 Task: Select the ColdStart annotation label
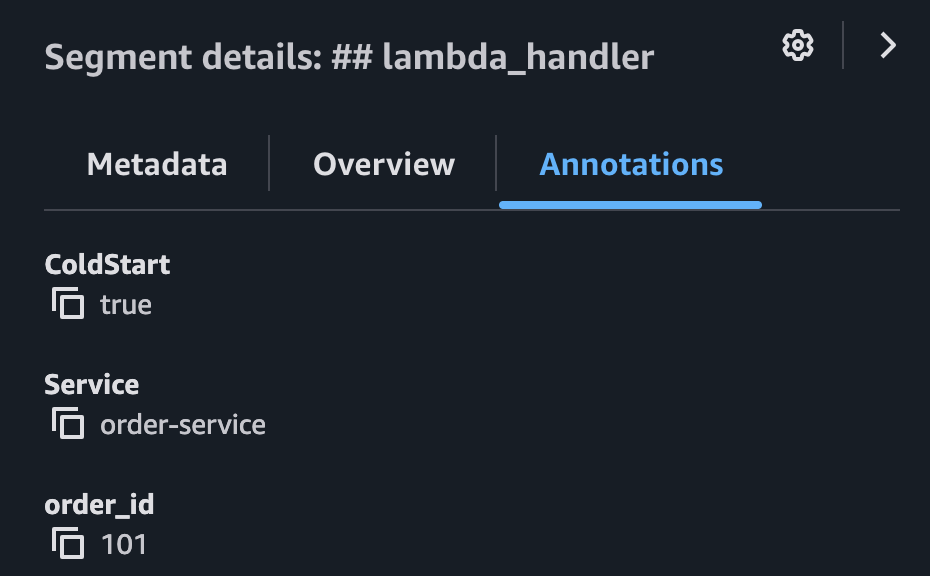pyautogui.click(x=108, y=264)
